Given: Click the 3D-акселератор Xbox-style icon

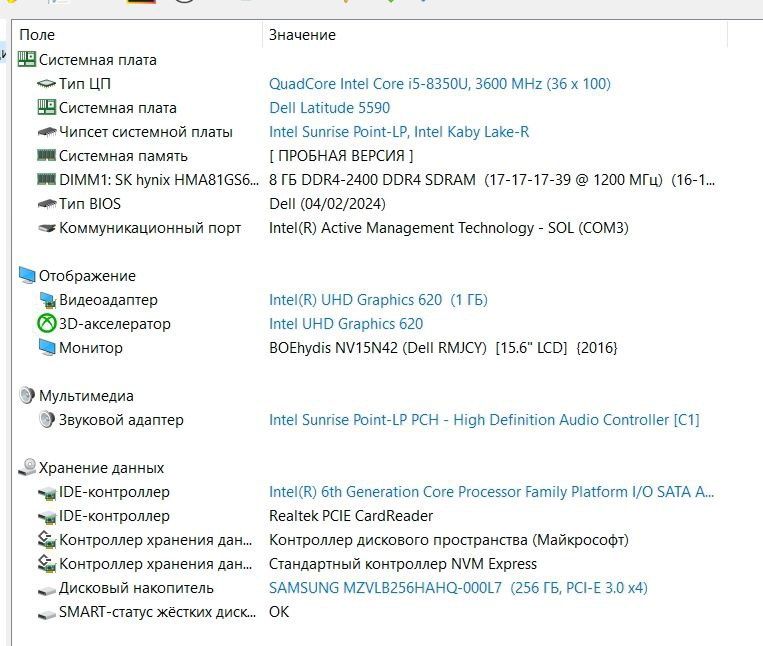Looking at the screenshot, I should click(47, 323).
